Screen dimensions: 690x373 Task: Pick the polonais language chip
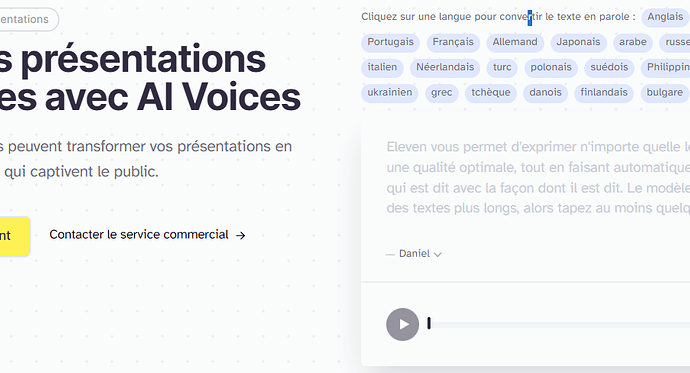[551, 67]
